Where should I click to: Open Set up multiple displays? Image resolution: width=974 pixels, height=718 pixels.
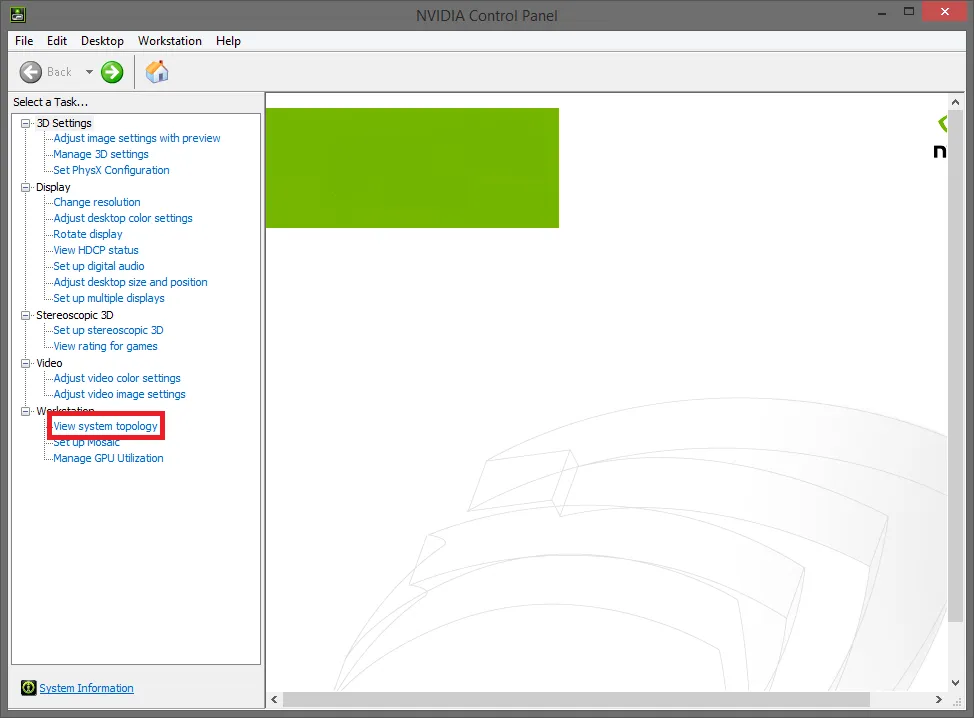(x=108, y=298)
